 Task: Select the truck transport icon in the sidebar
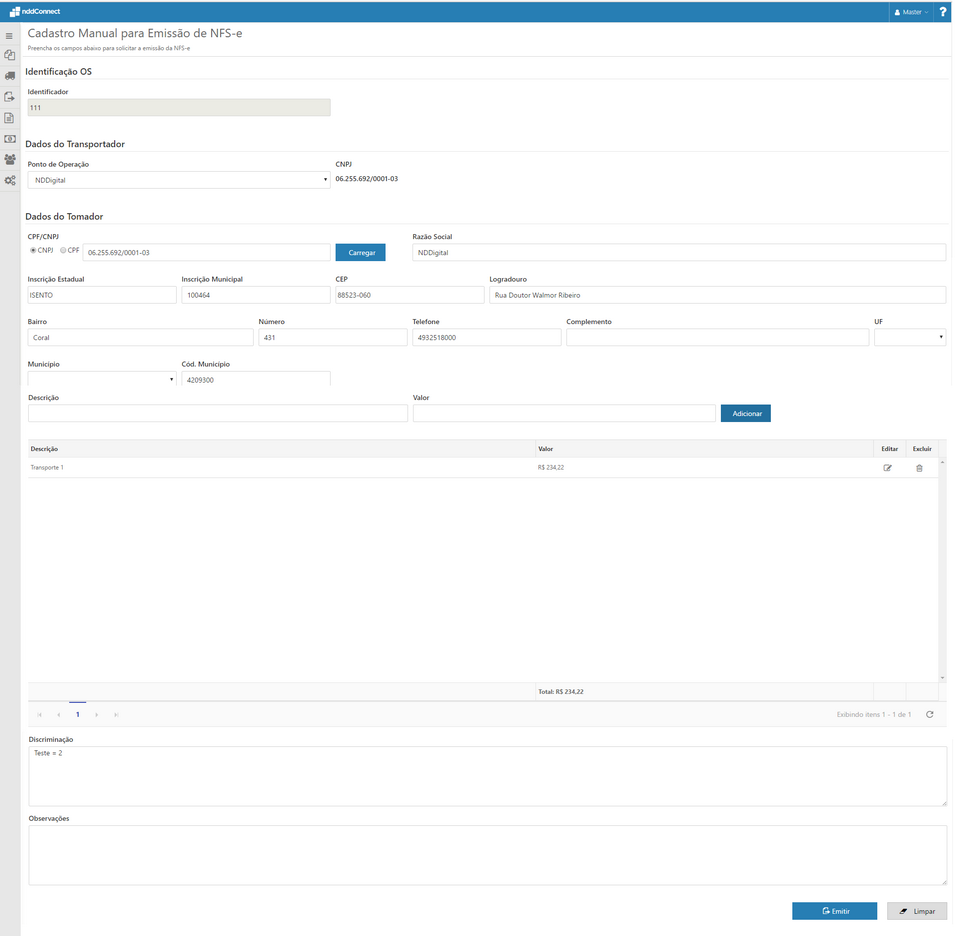point(9,75)
